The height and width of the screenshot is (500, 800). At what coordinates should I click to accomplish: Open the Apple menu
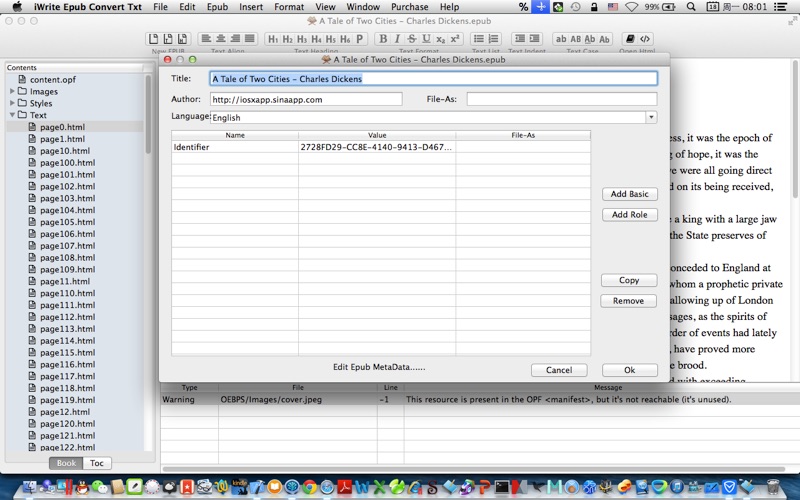(17, 7)
